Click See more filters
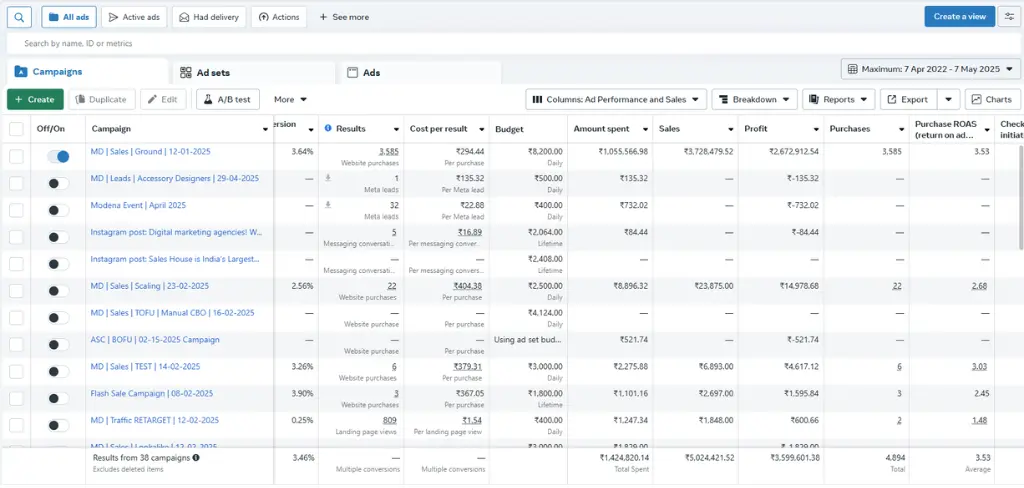The height and width of the screenshot is (488, 1024). click(x=344, y=17)
